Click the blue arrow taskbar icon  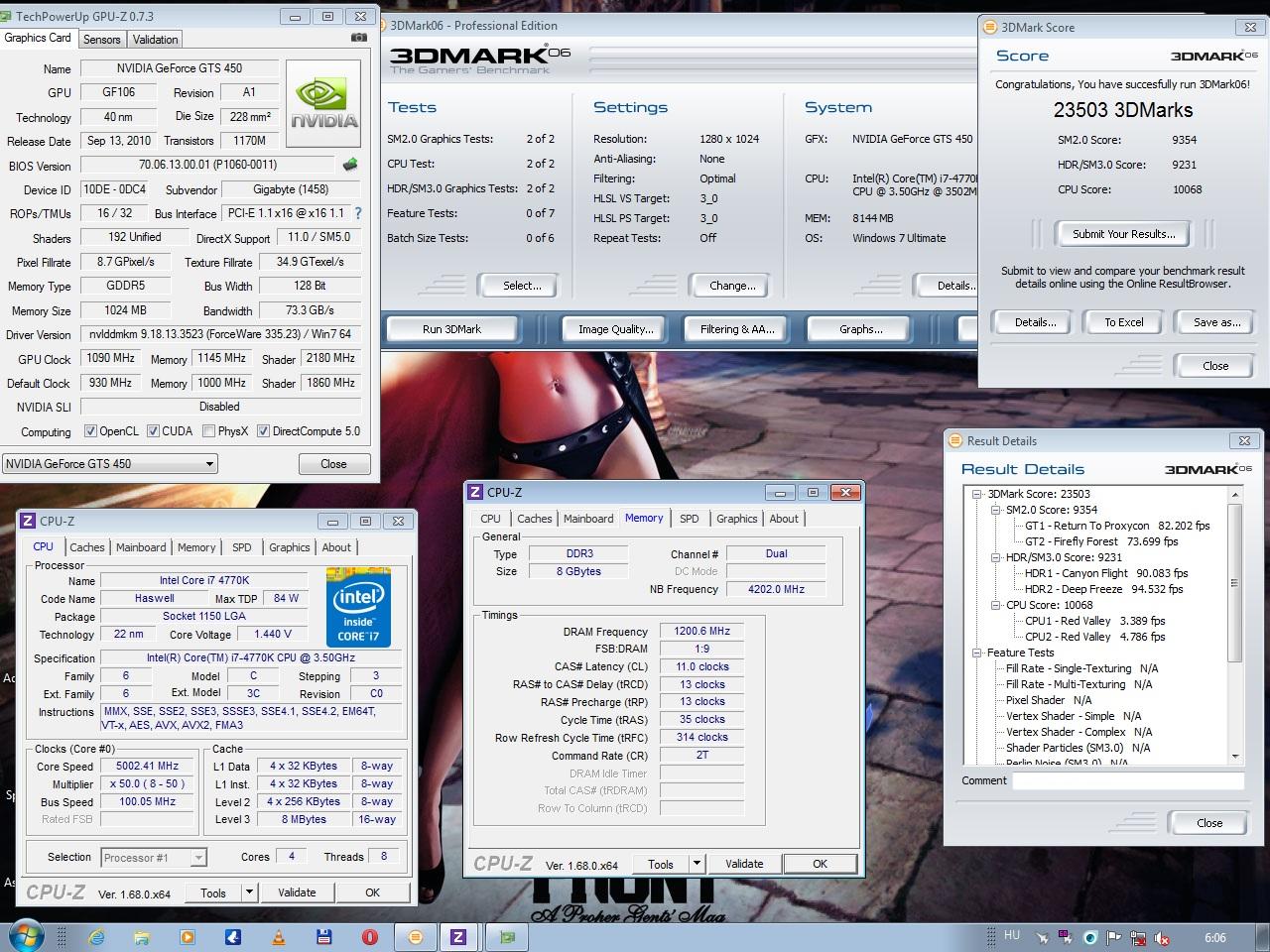point(232,936)
